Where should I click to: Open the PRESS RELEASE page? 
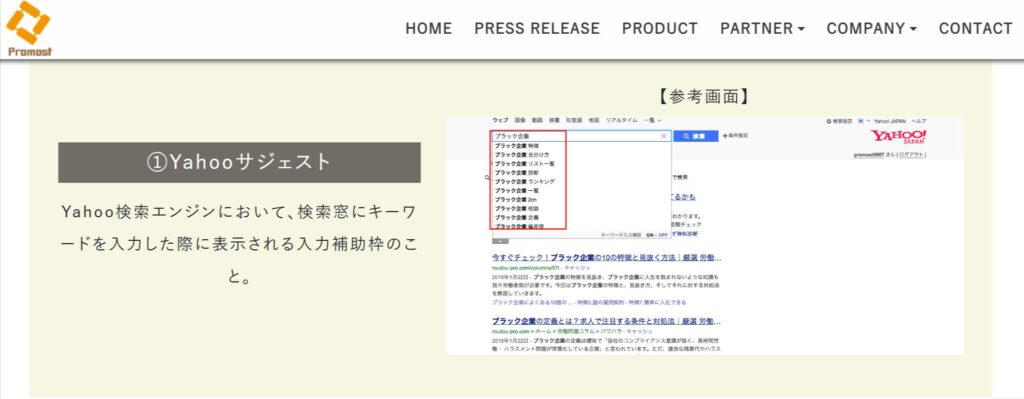pos(537,29)
